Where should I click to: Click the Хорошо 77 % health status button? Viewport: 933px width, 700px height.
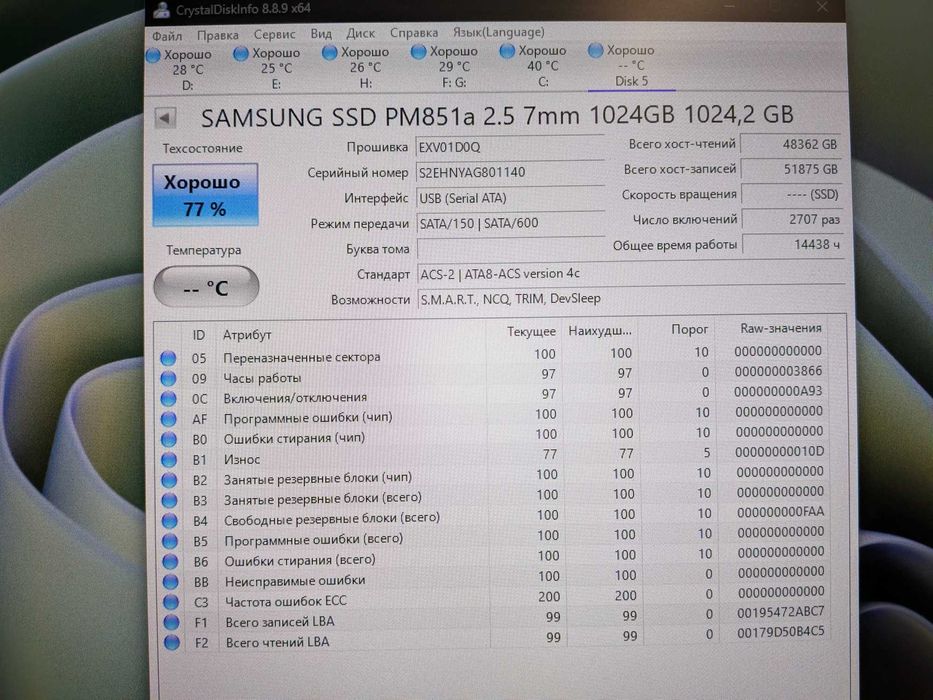(x=205, y=195)
